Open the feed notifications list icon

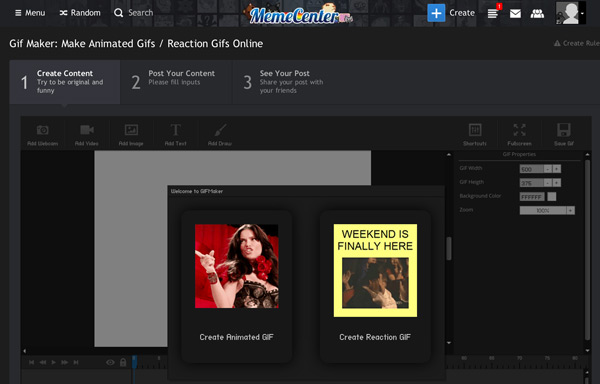click(x=493, y=14)
